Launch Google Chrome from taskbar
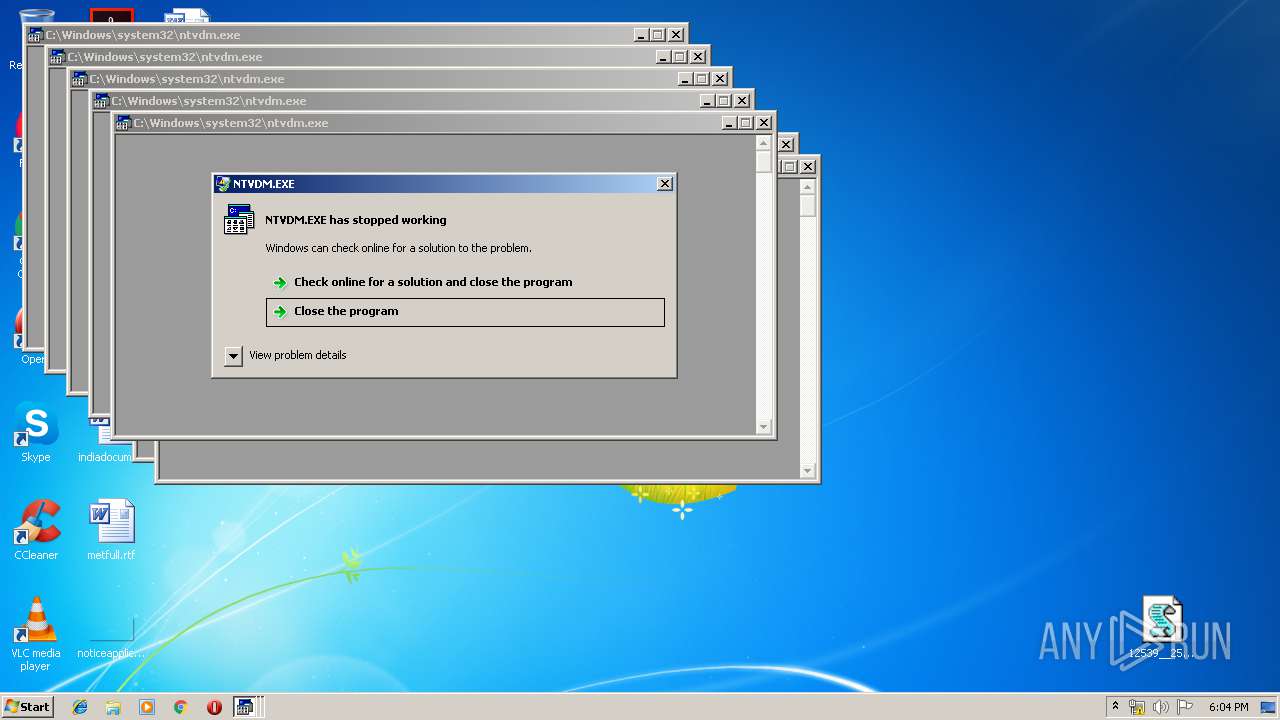 (180, 707)
